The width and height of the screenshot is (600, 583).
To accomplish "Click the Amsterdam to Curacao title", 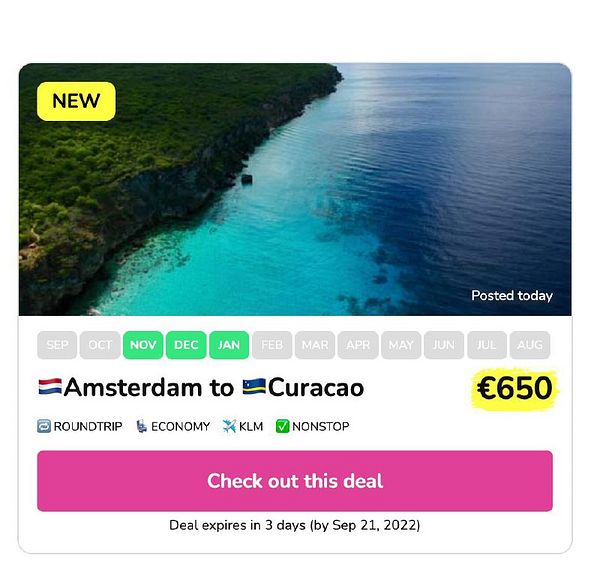I will pyautogui.click(x=201, y=387).
